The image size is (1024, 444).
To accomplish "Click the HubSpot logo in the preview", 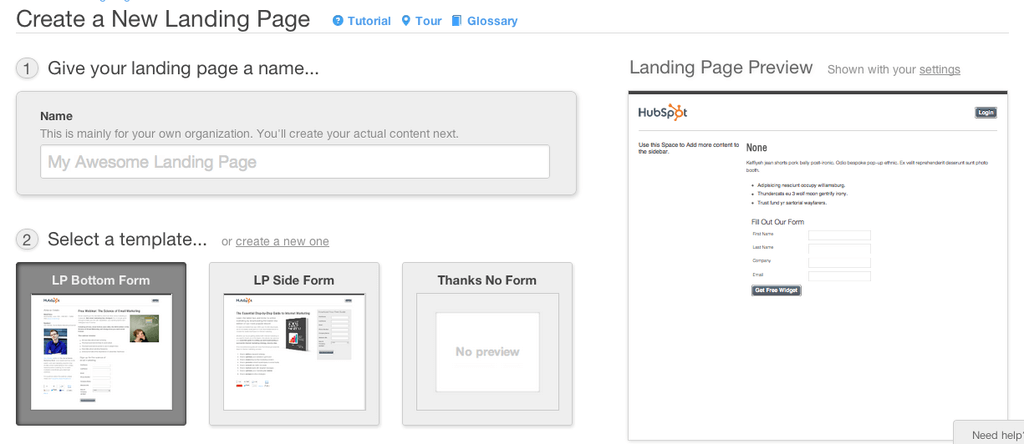I will (662, 112).
